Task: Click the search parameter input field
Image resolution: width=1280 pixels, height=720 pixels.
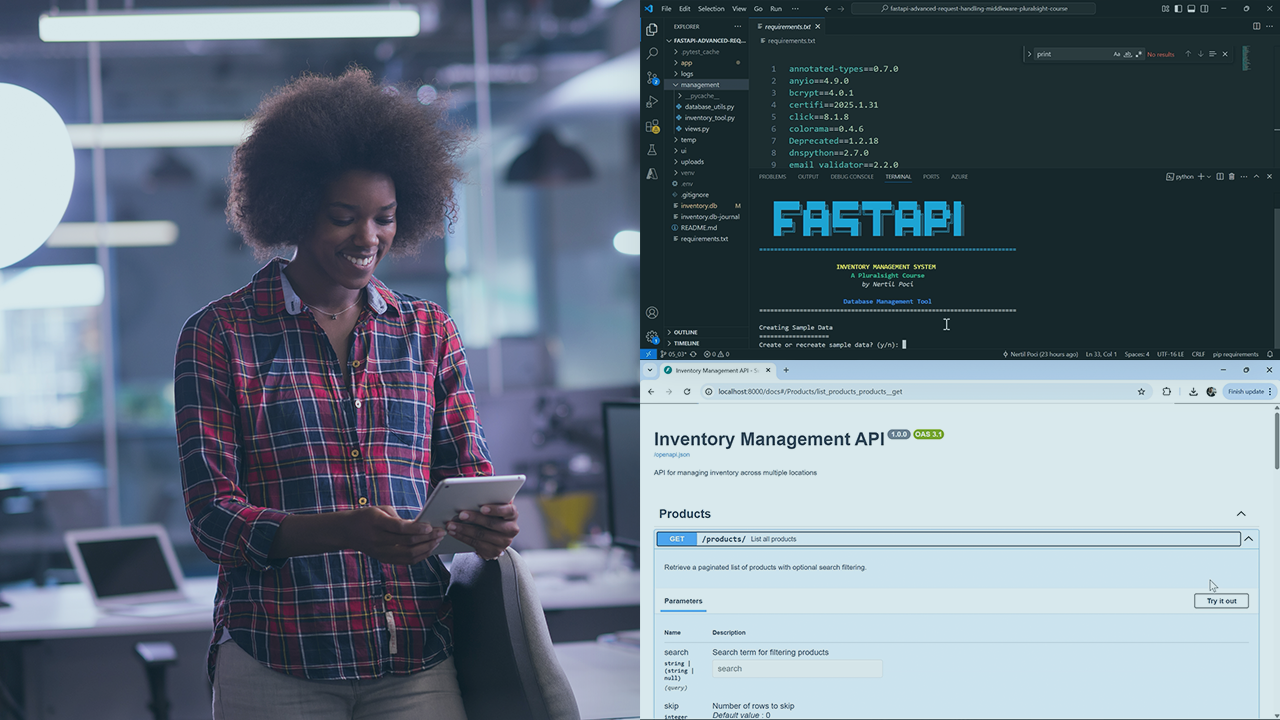Action: [x=797, y=669]
